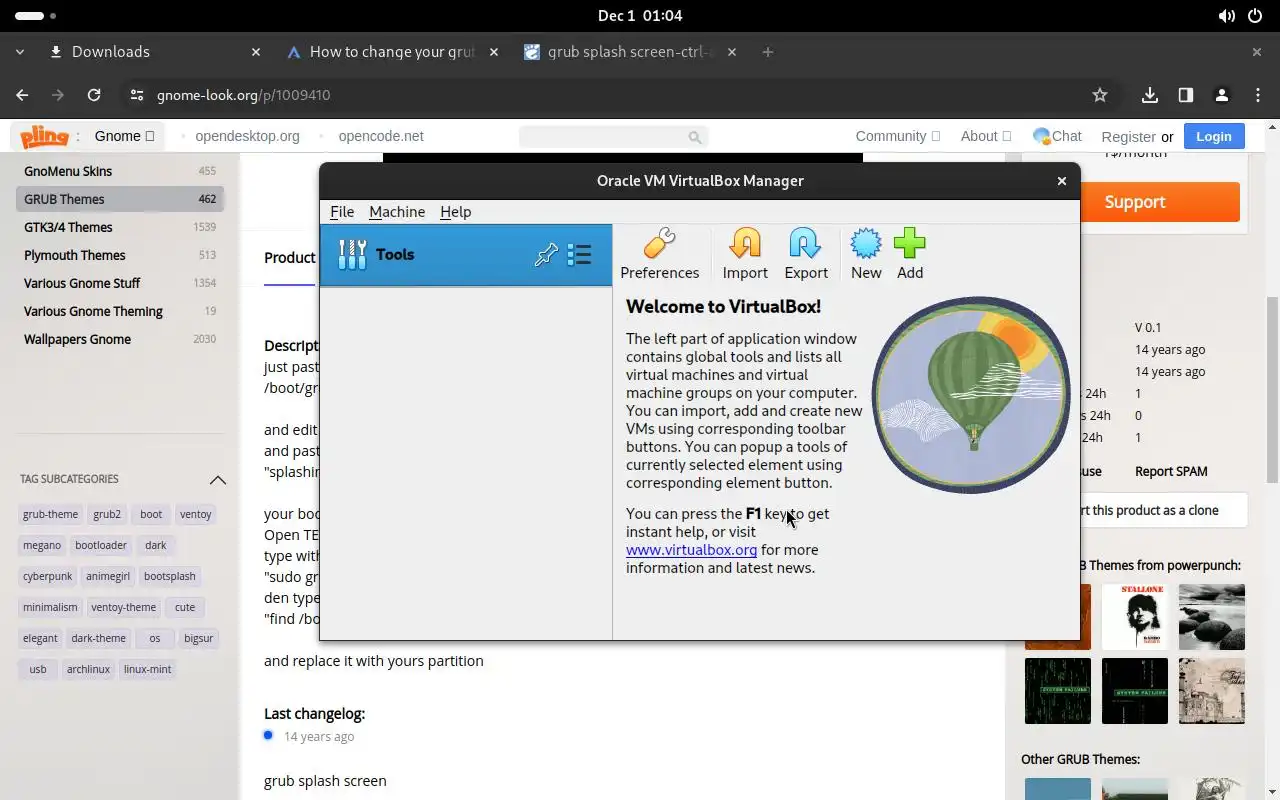Select Plymouth Themes category
This screenshot has height=800, width=1280.
coord(120,255)
